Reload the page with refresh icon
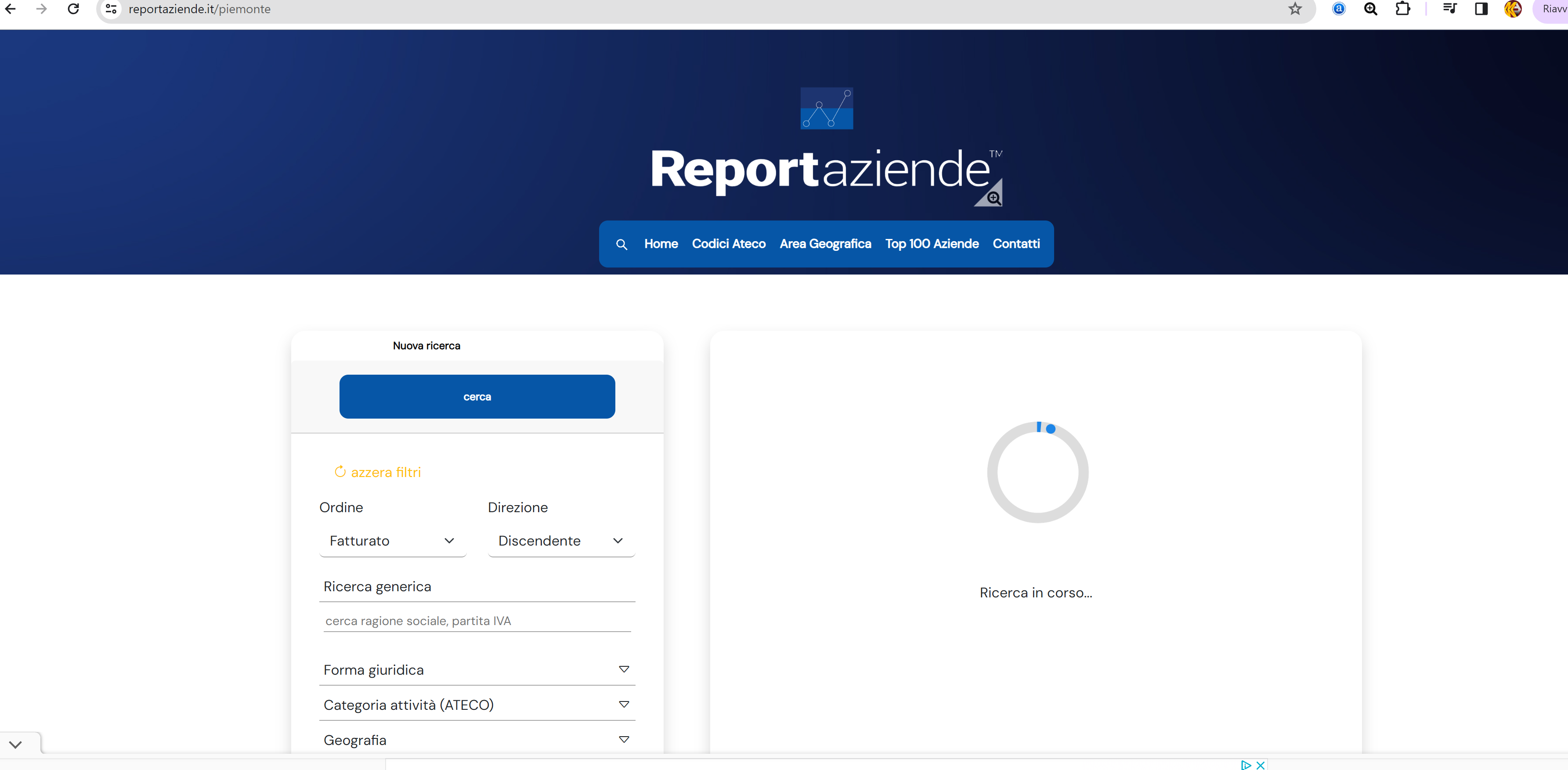Image resolution: width=1568 pixels, height=770 pixels. 74,9
